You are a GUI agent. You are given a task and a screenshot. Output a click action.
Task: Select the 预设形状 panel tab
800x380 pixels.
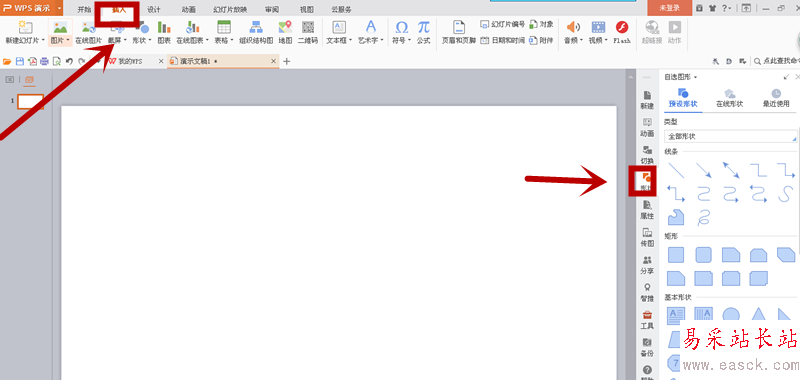(x=683, y=98)
